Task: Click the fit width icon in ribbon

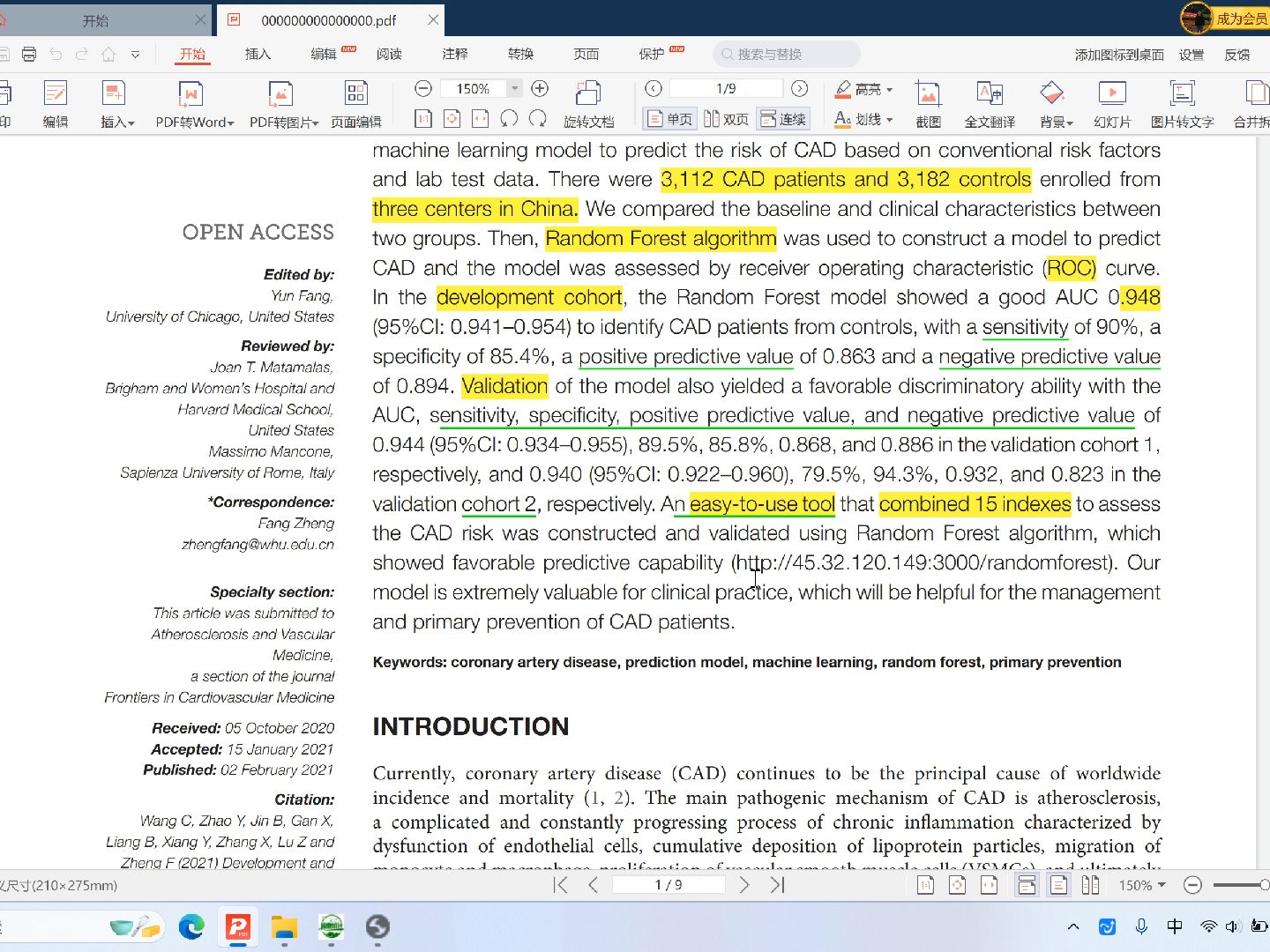Action: [x=480, y=118]
